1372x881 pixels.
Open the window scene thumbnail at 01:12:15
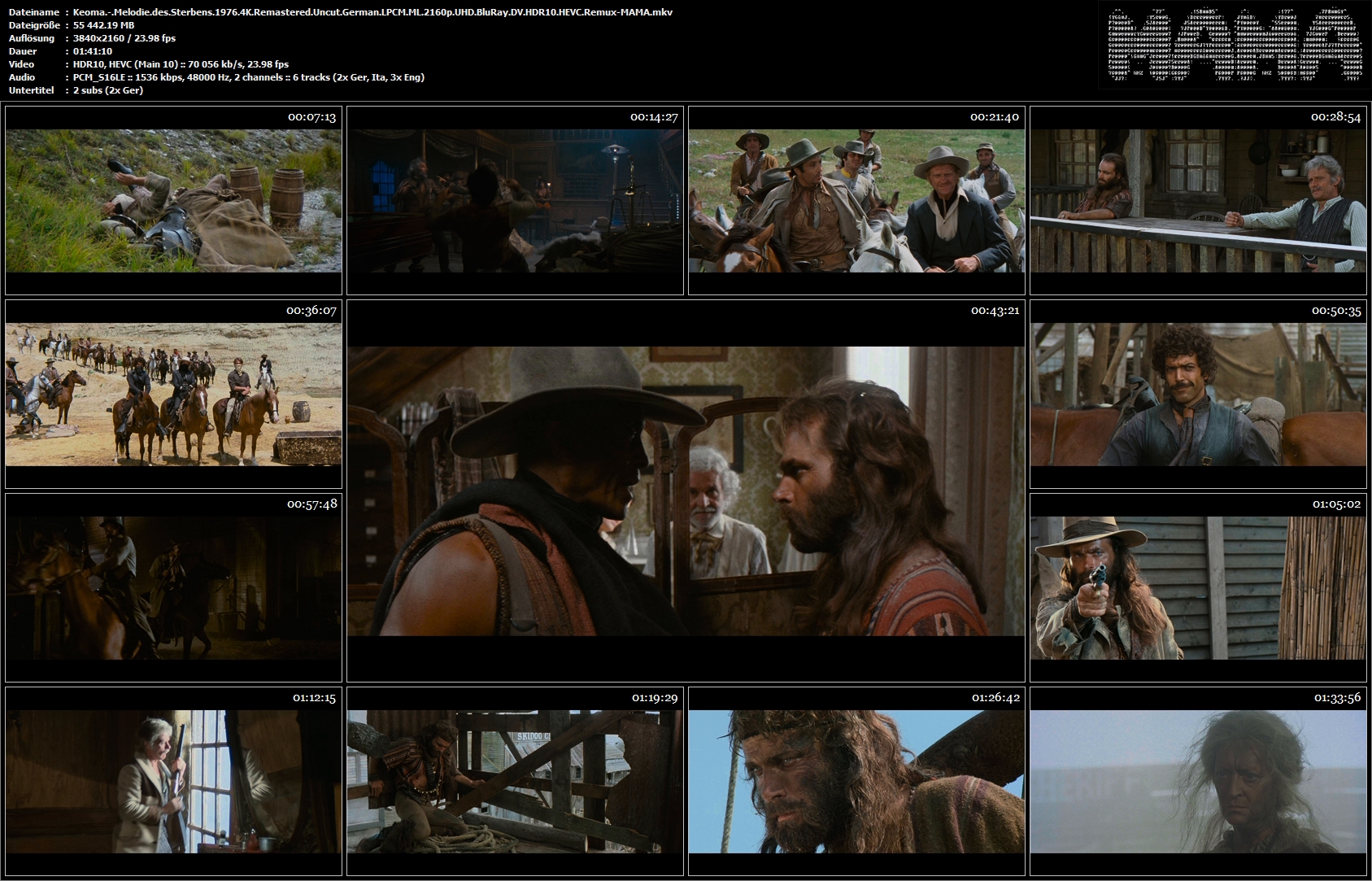173,781
